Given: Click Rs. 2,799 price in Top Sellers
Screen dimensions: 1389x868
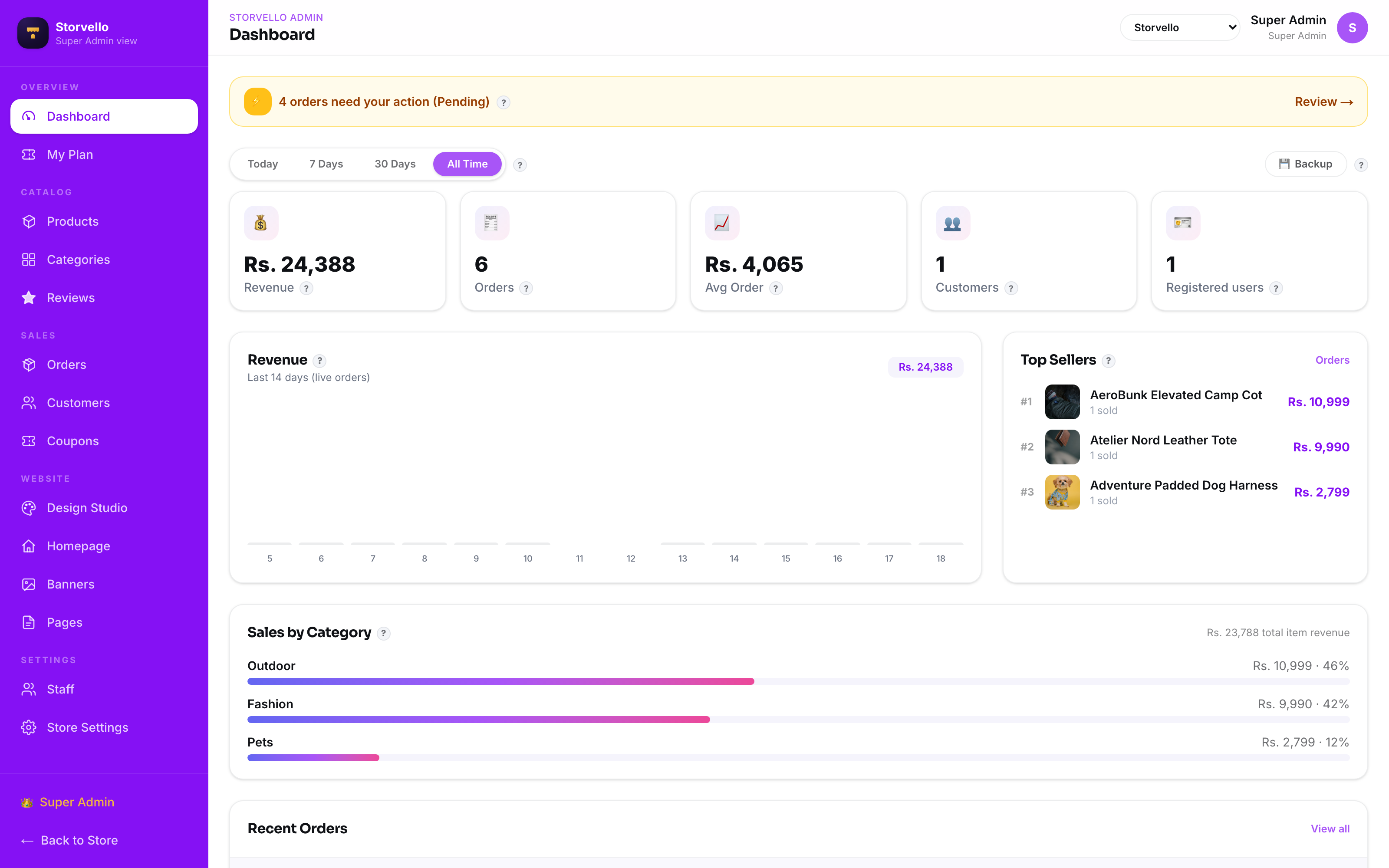Looking at the screenshot, I should point(1322,492).
